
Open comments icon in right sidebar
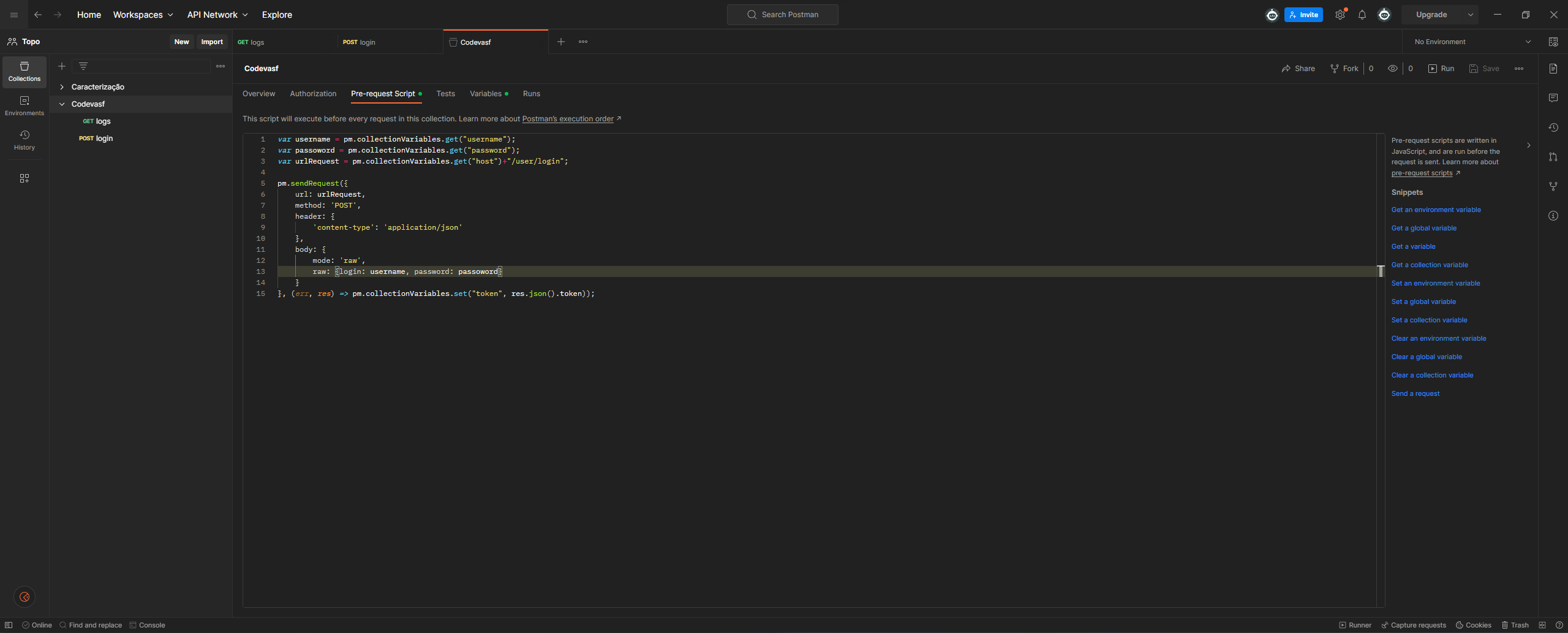1553,98
